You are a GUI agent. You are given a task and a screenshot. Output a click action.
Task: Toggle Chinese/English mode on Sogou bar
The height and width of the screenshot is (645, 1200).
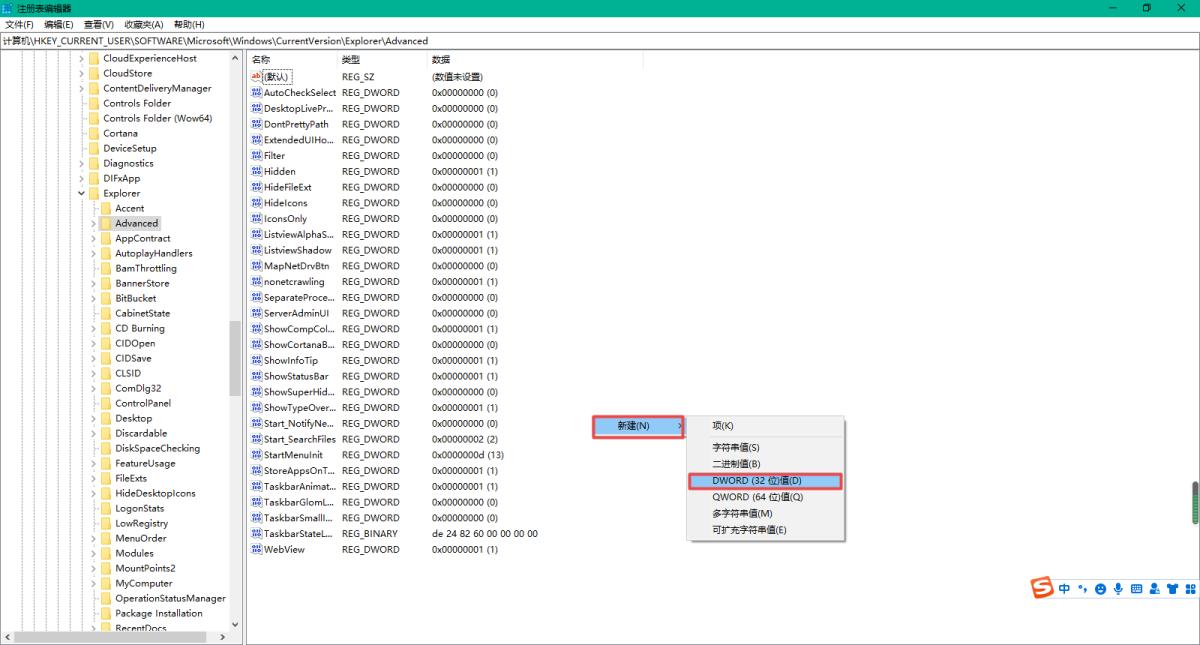[1065, 589]
